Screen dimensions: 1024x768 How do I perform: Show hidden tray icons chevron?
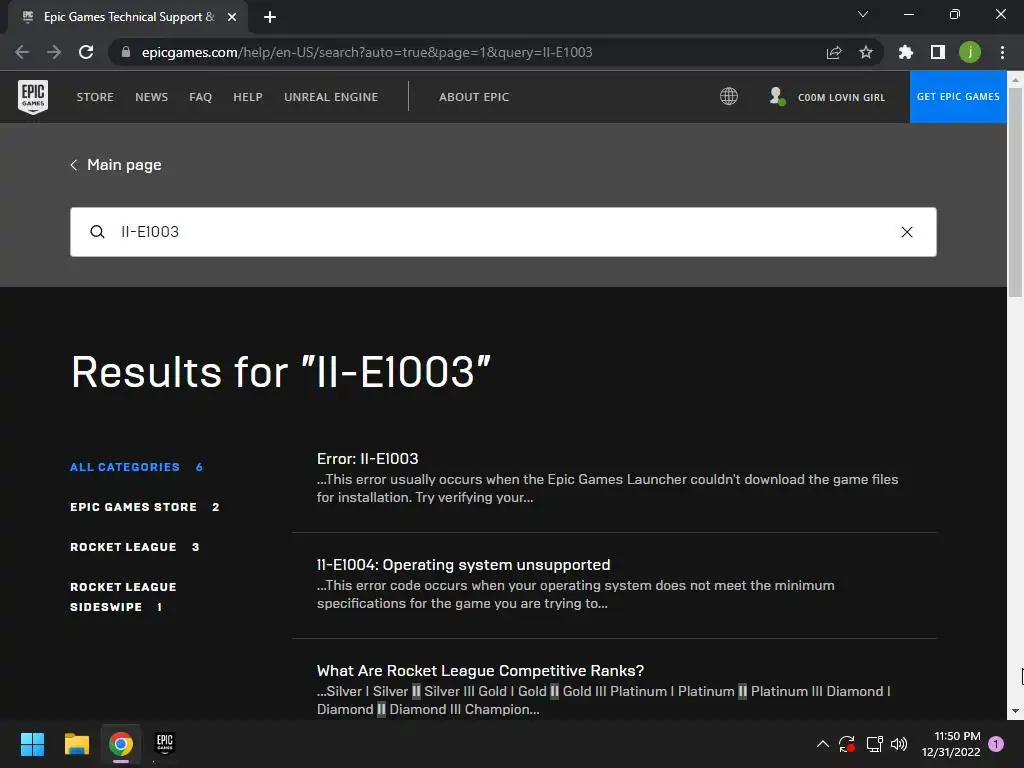823,744
